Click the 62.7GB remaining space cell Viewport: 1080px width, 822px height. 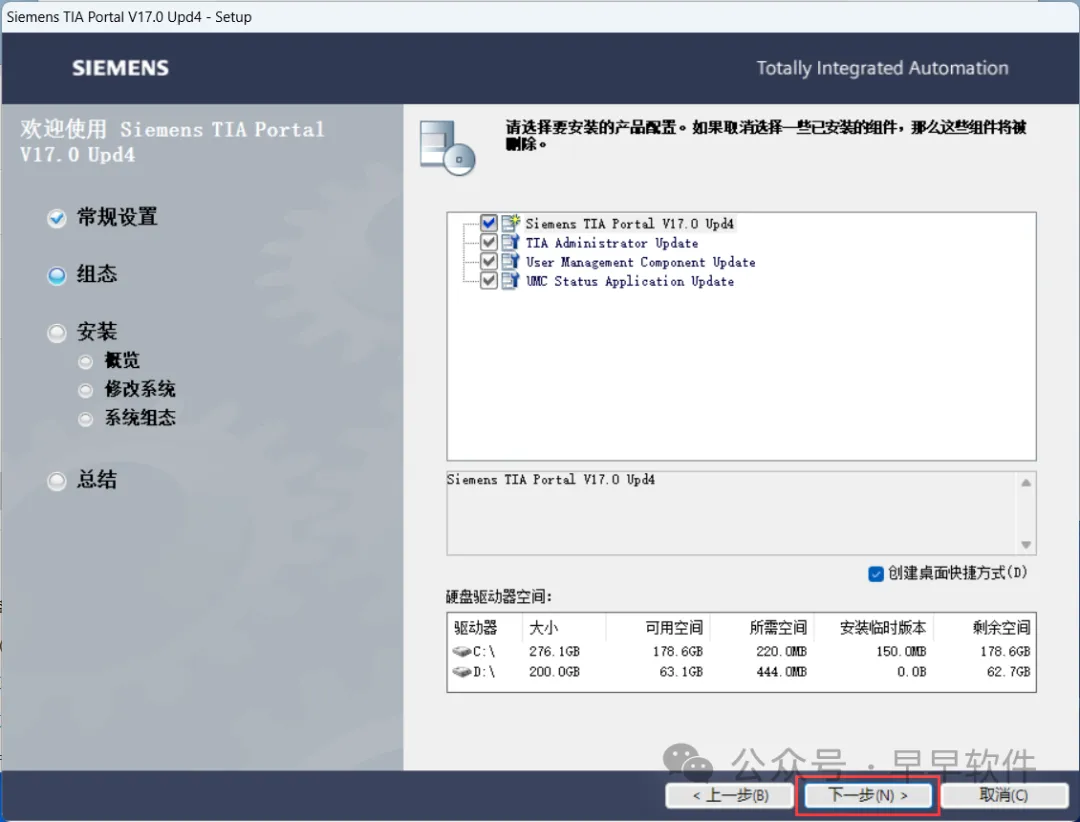click(x=1008, y=672)
